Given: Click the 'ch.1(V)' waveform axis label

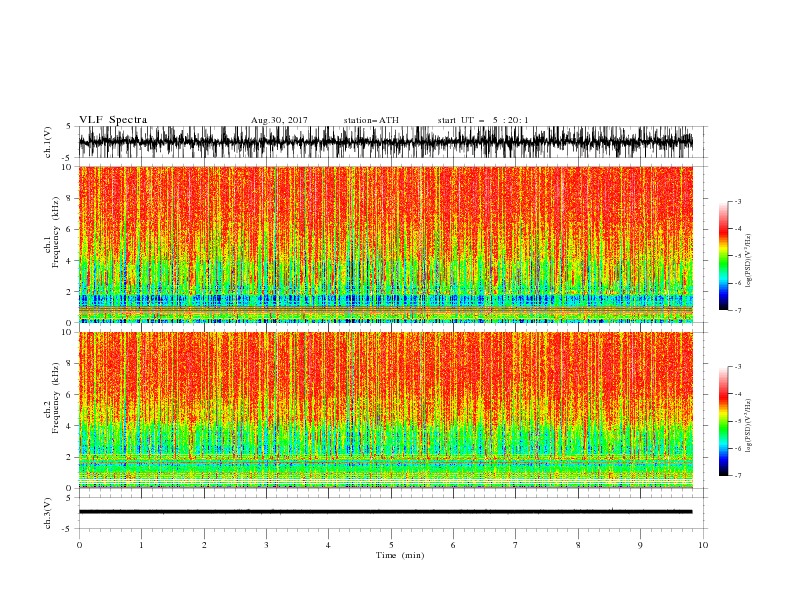Looking at the screenshot, I should coord(49,142).
